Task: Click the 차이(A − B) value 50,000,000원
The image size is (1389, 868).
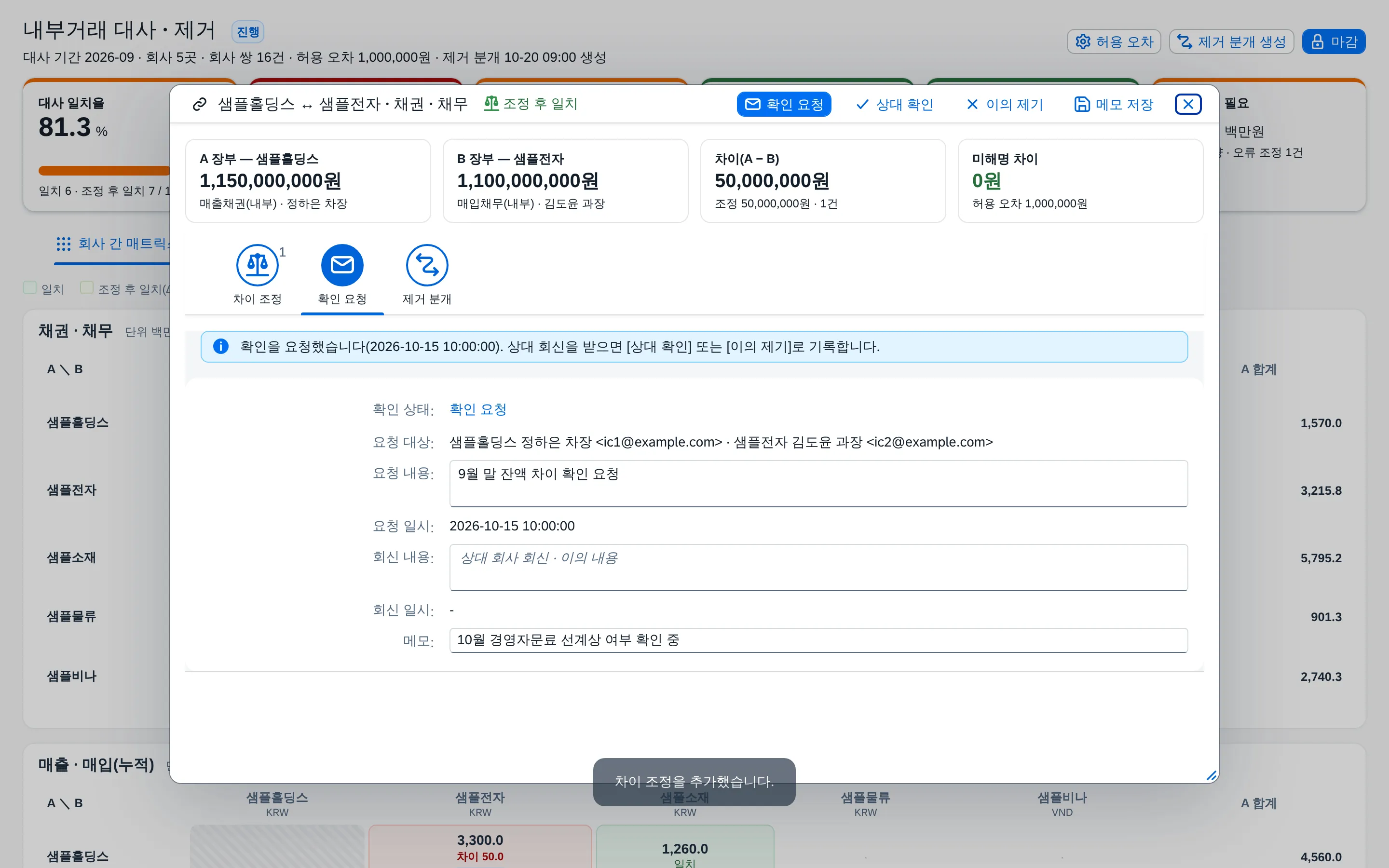Action: [x=771, y=181]
